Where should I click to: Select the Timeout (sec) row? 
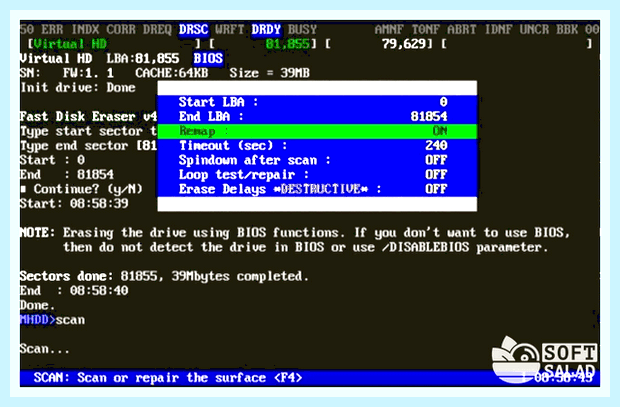(x=317, y=146)
